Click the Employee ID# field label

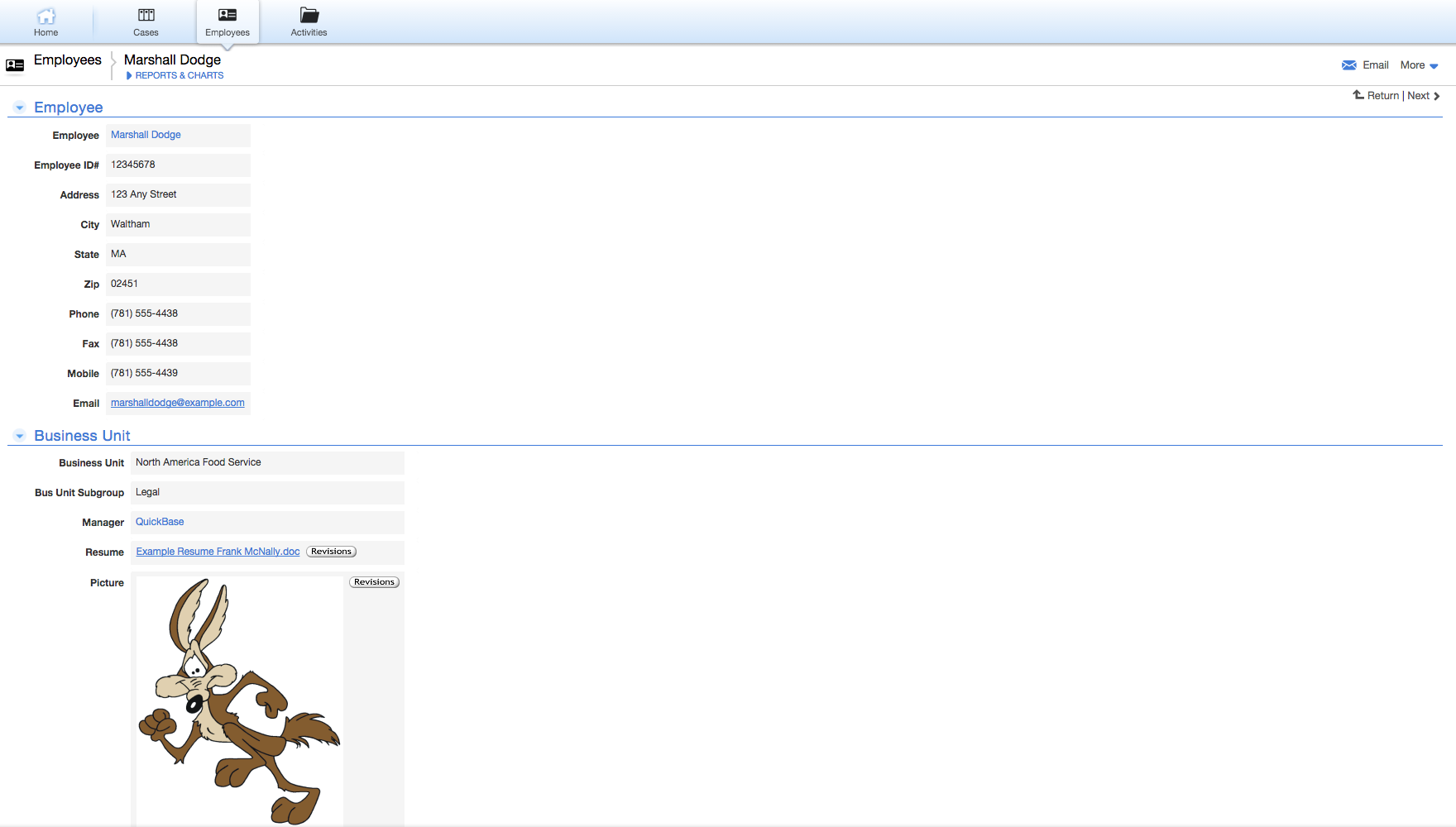click(x=66, y=165)
